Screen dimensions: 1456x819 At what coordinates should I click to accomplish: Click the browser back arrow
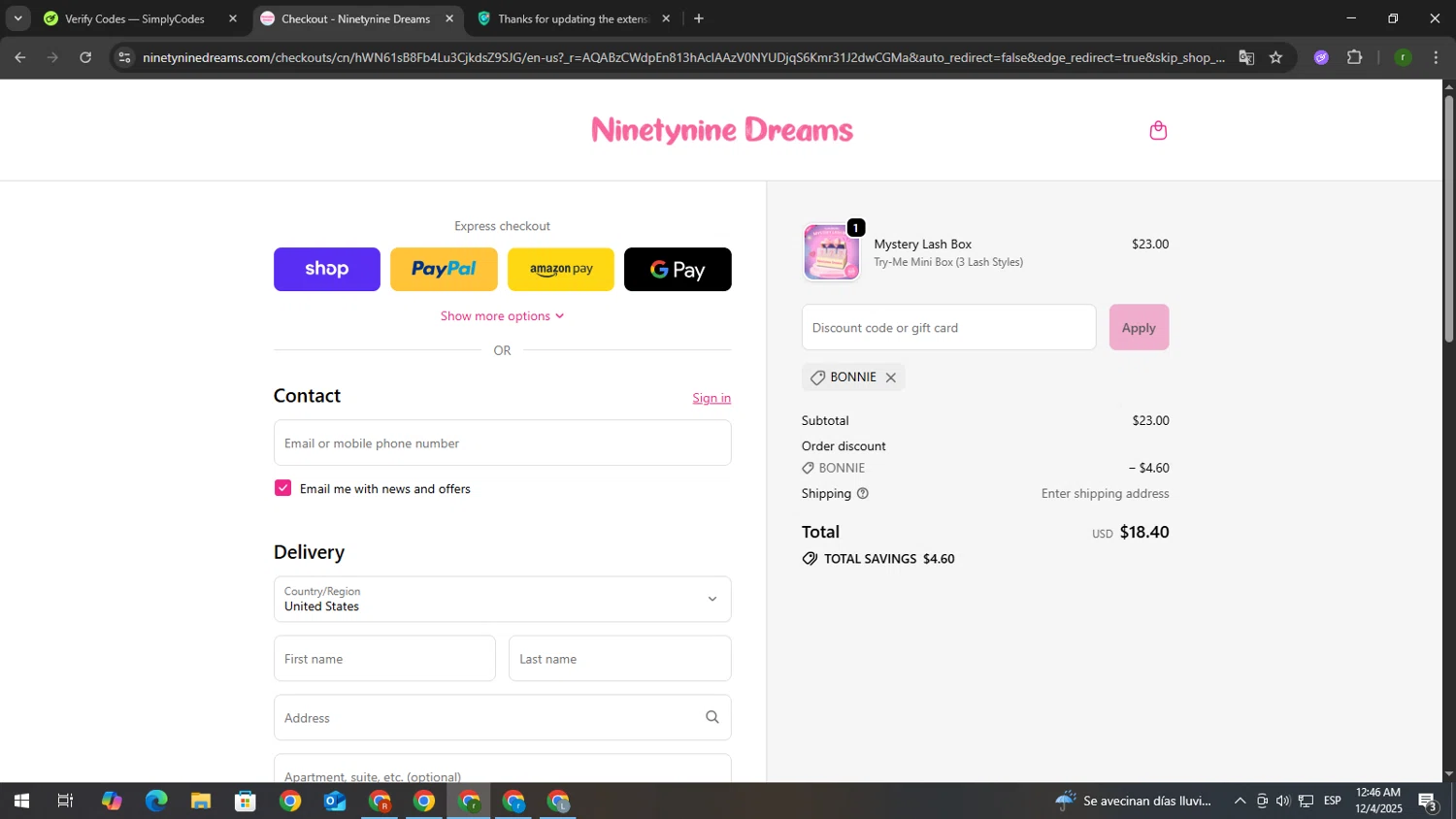click(19, 57)
